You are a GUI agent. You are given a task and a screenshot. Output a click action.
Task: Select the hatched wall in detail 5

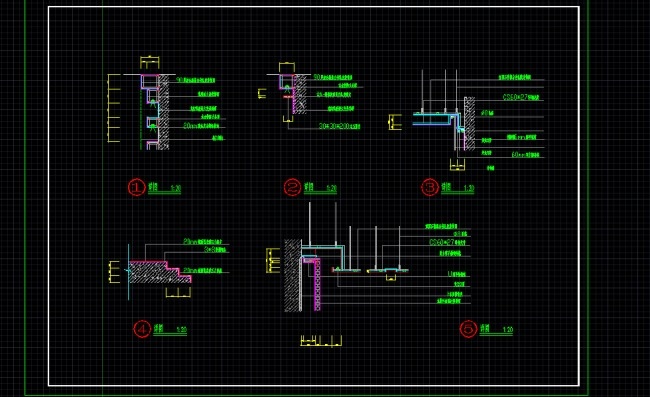(x=293, y=275)
